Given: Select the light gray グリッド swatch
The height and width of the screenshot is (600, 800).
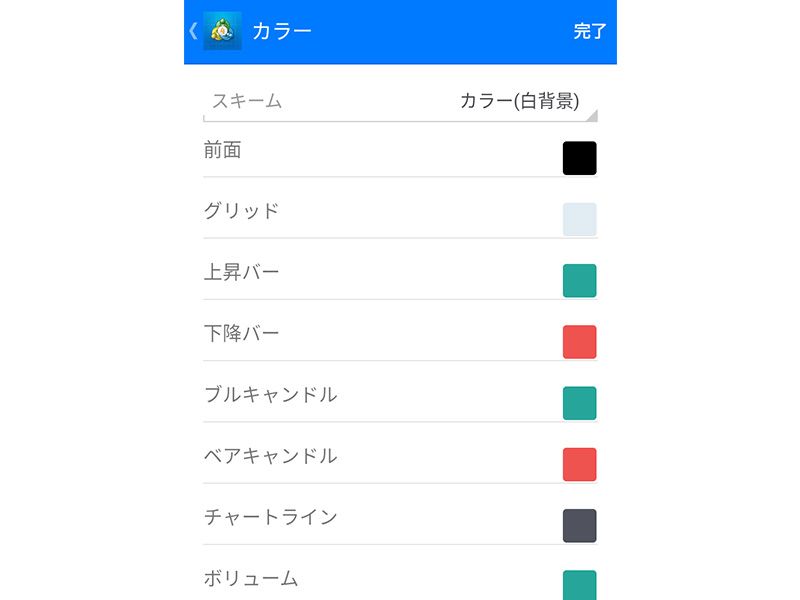Looking at the screenshot, I should [579, 219].
